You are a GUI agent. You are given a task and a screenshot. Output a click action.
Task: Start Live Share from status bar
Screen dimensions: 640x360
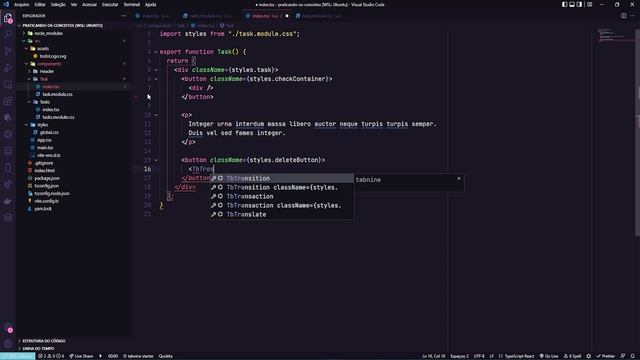[x=81, y=356]
